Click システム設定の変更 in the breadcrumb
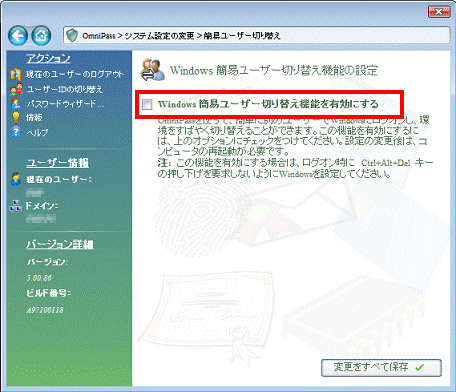Screen dimensions: 456x392 point(159,36)
